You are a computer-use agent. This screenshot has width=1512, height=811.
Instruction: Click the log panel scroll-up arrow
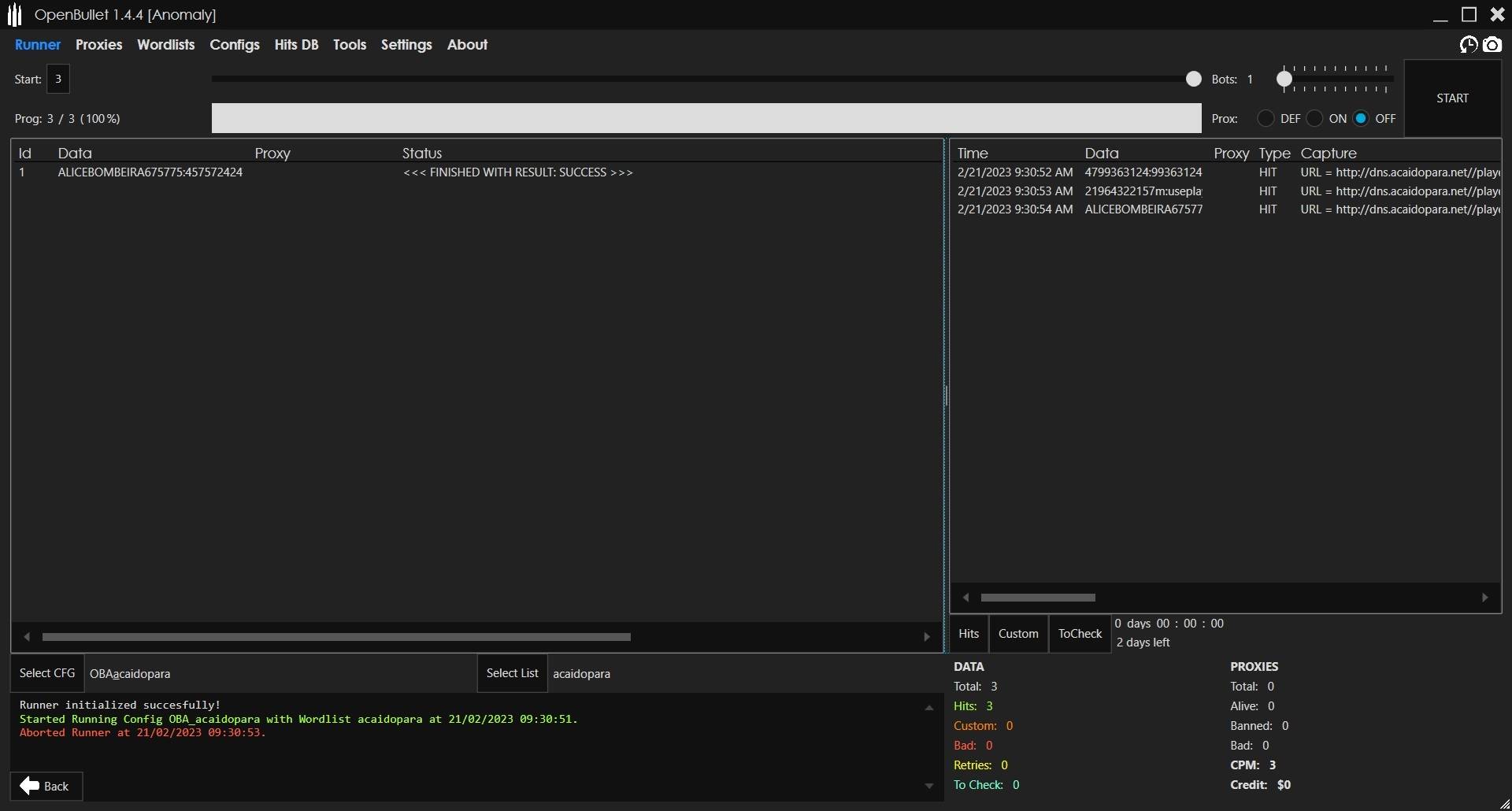(929, 708)
